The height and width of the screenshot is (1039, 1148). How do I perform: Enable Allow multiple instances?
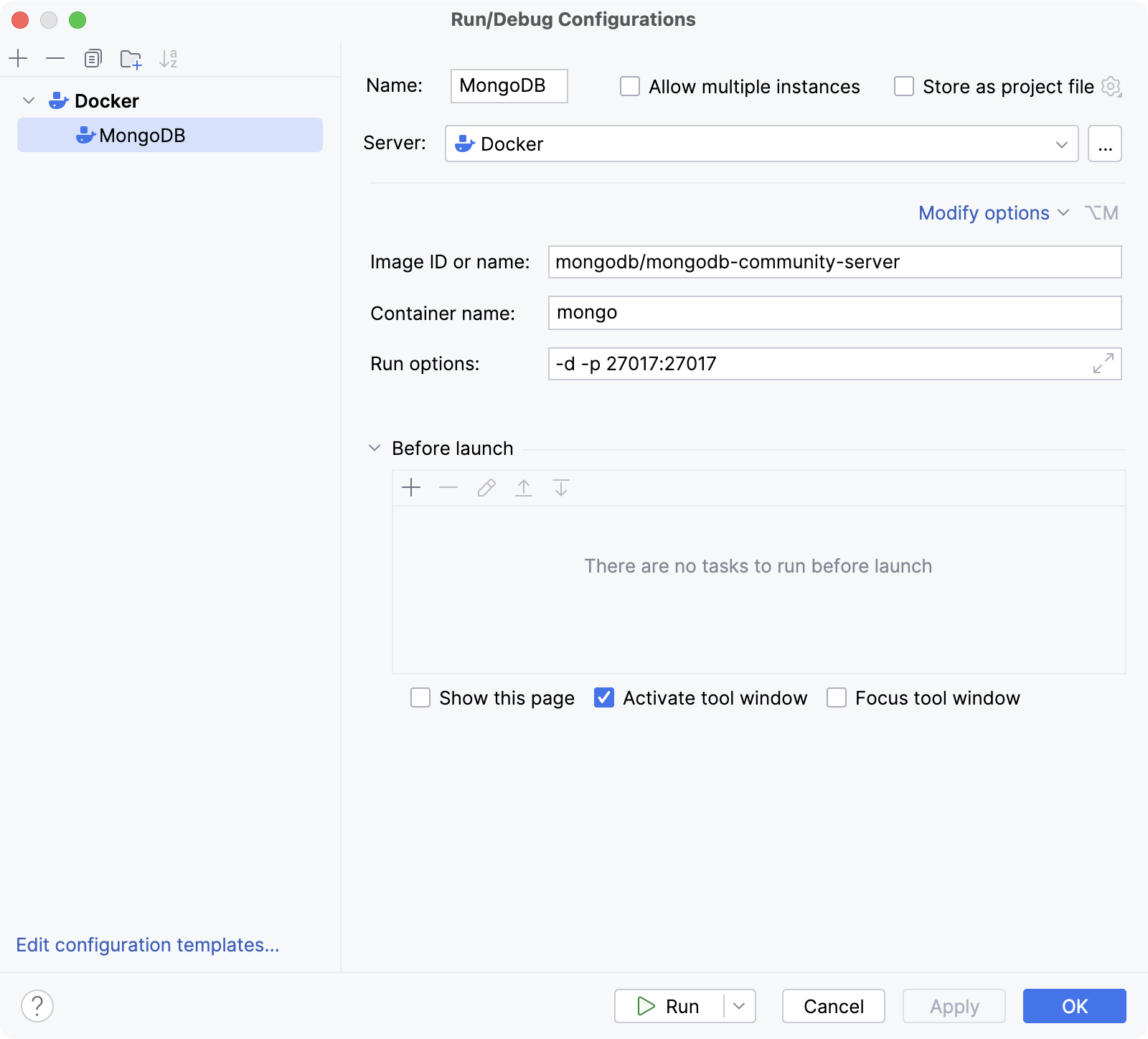click(x=629, y=86)
